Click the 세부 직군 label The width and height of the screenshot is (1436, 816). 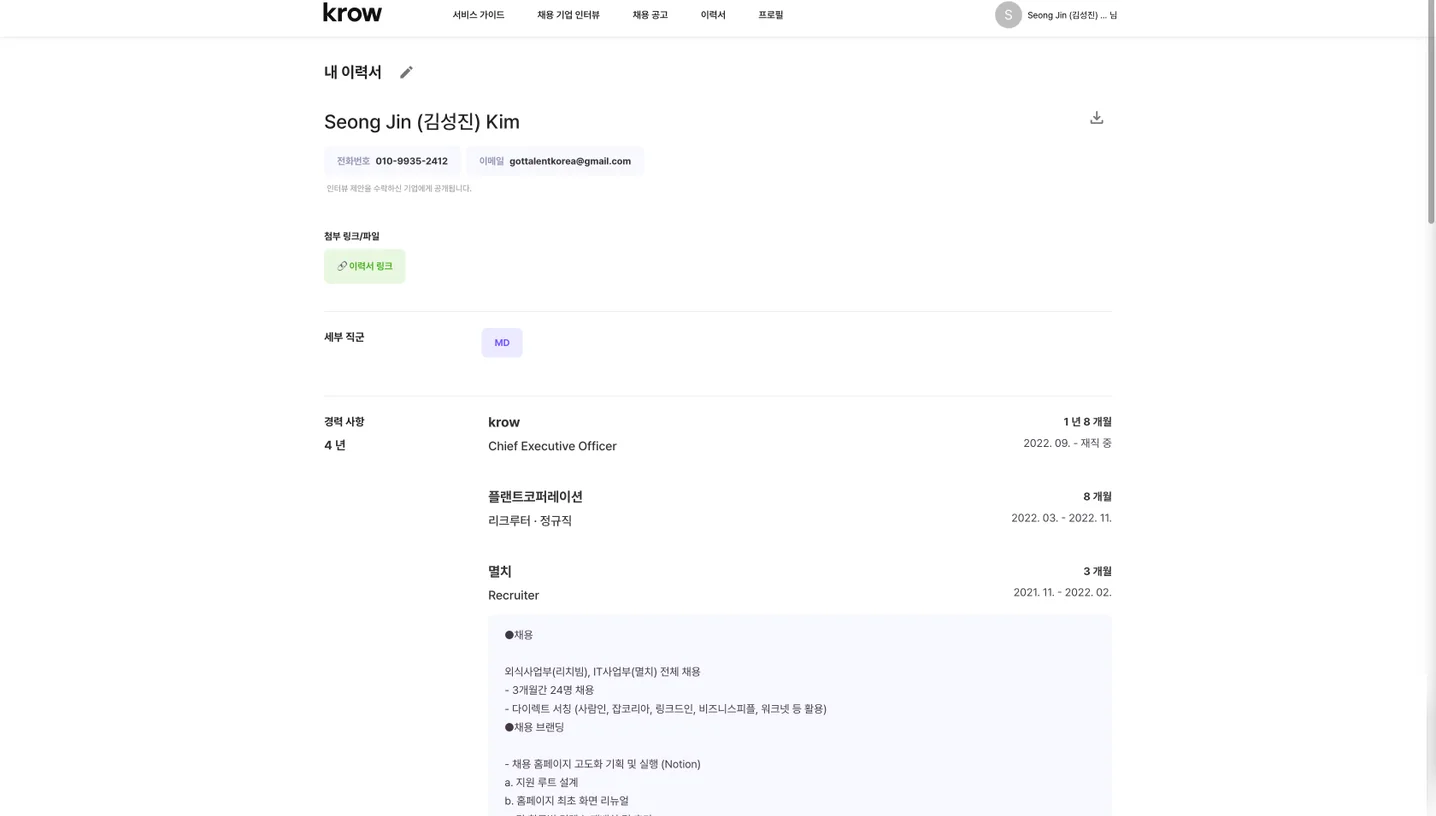[x=344, y=337]
